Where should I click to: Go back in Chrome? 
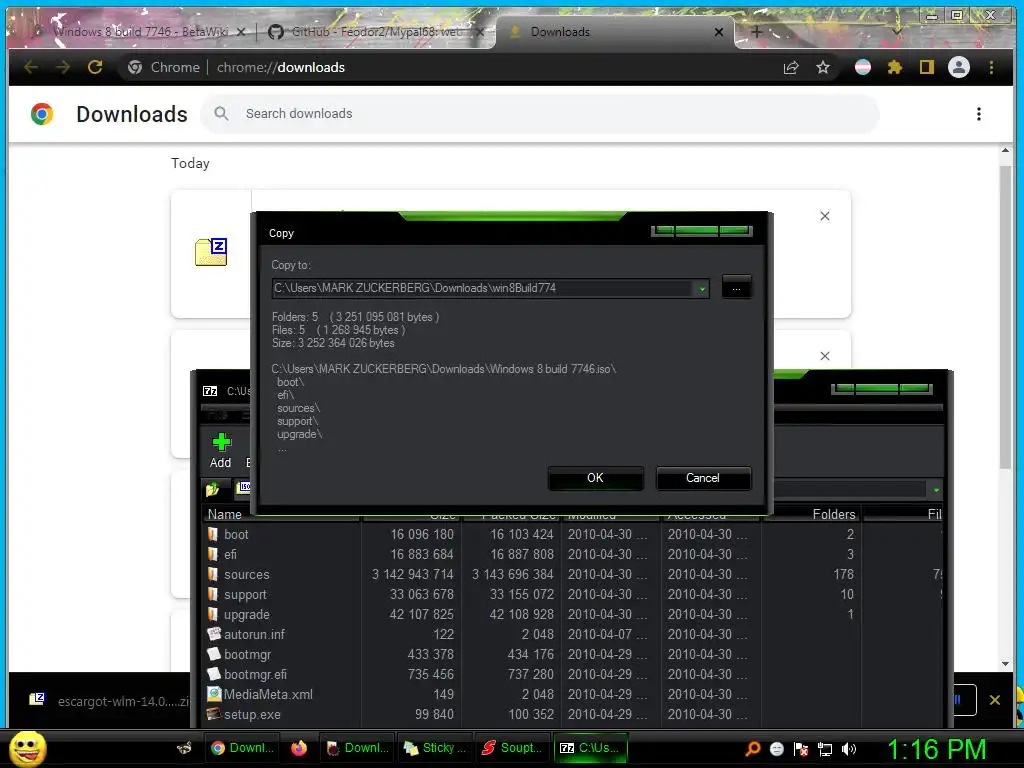pos(31,67)
